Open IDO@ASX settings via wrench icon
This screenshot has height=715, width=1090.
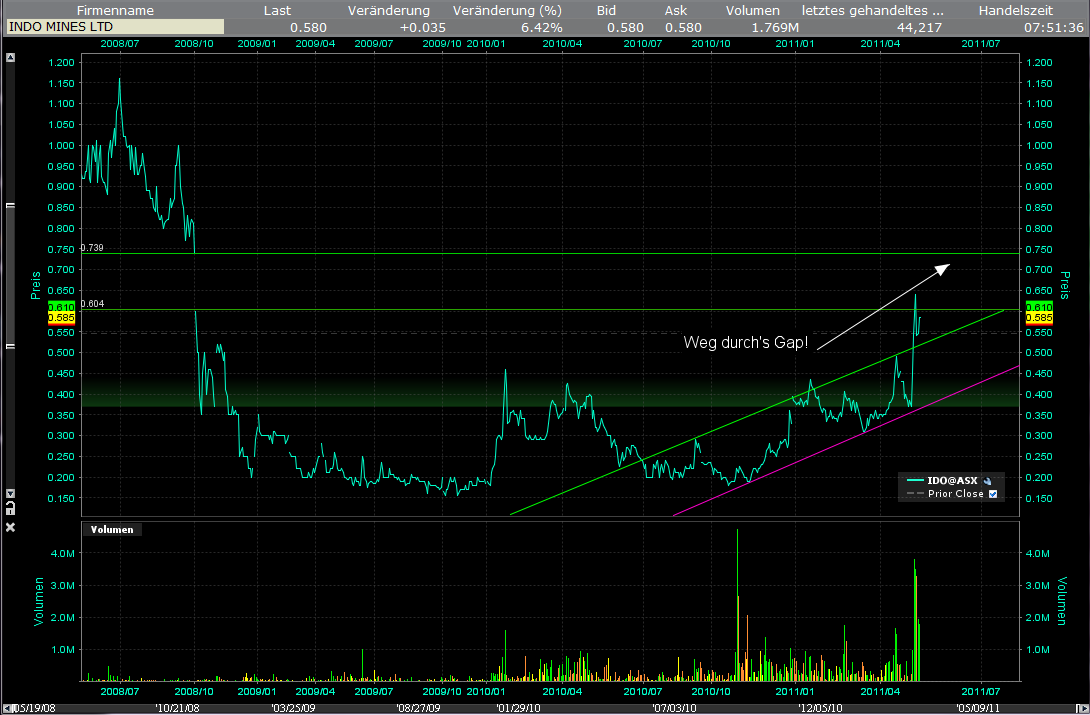(987, 481)
